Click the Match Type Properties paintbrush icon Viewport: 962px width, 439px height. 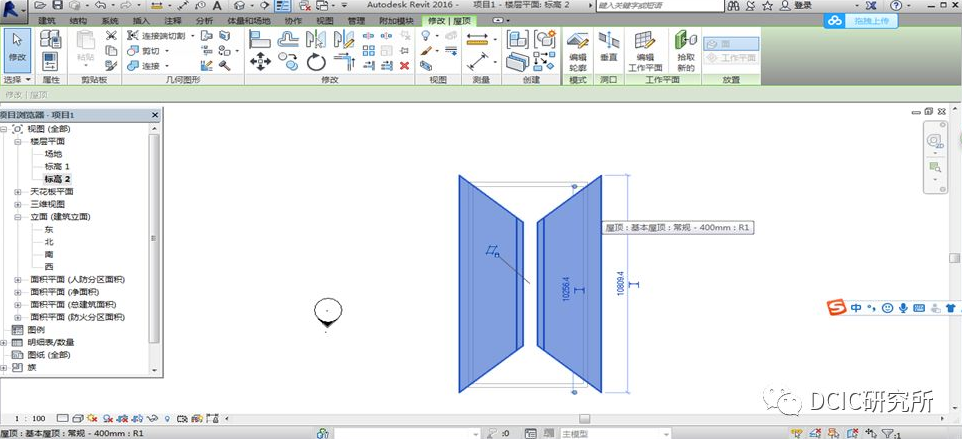coord(426,51)
